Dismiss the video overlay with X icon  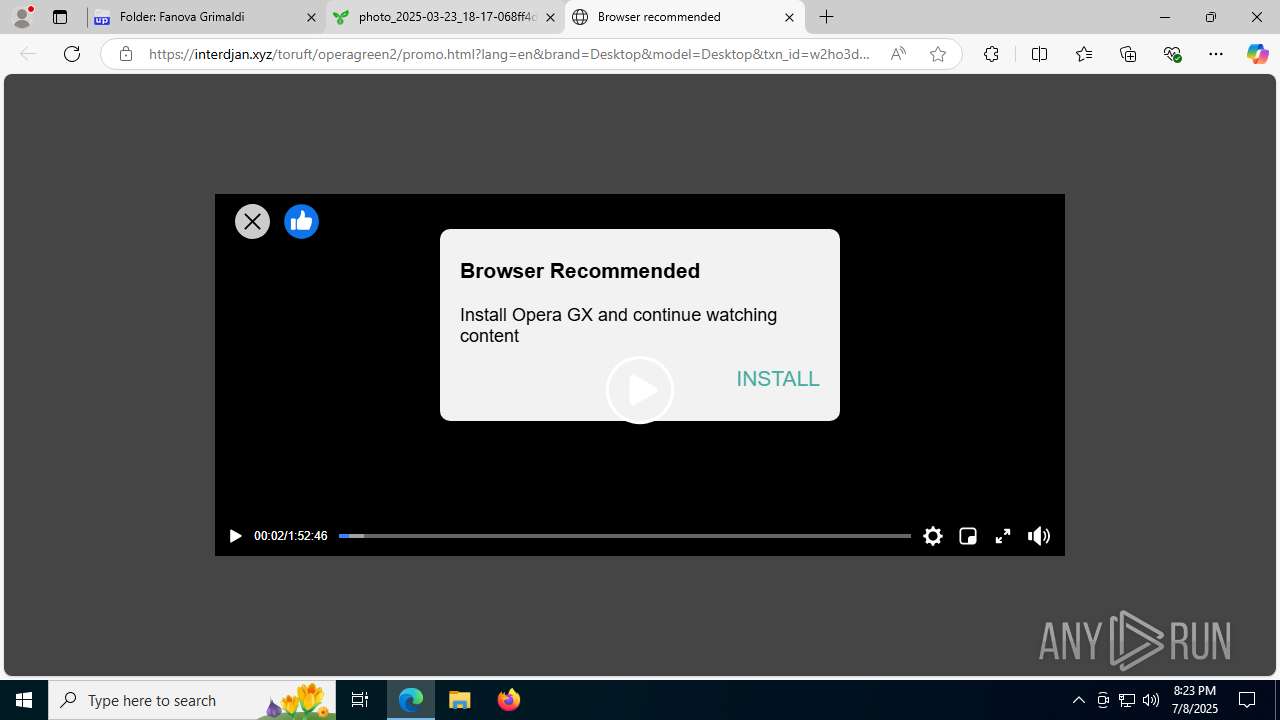tap(252, 222)
